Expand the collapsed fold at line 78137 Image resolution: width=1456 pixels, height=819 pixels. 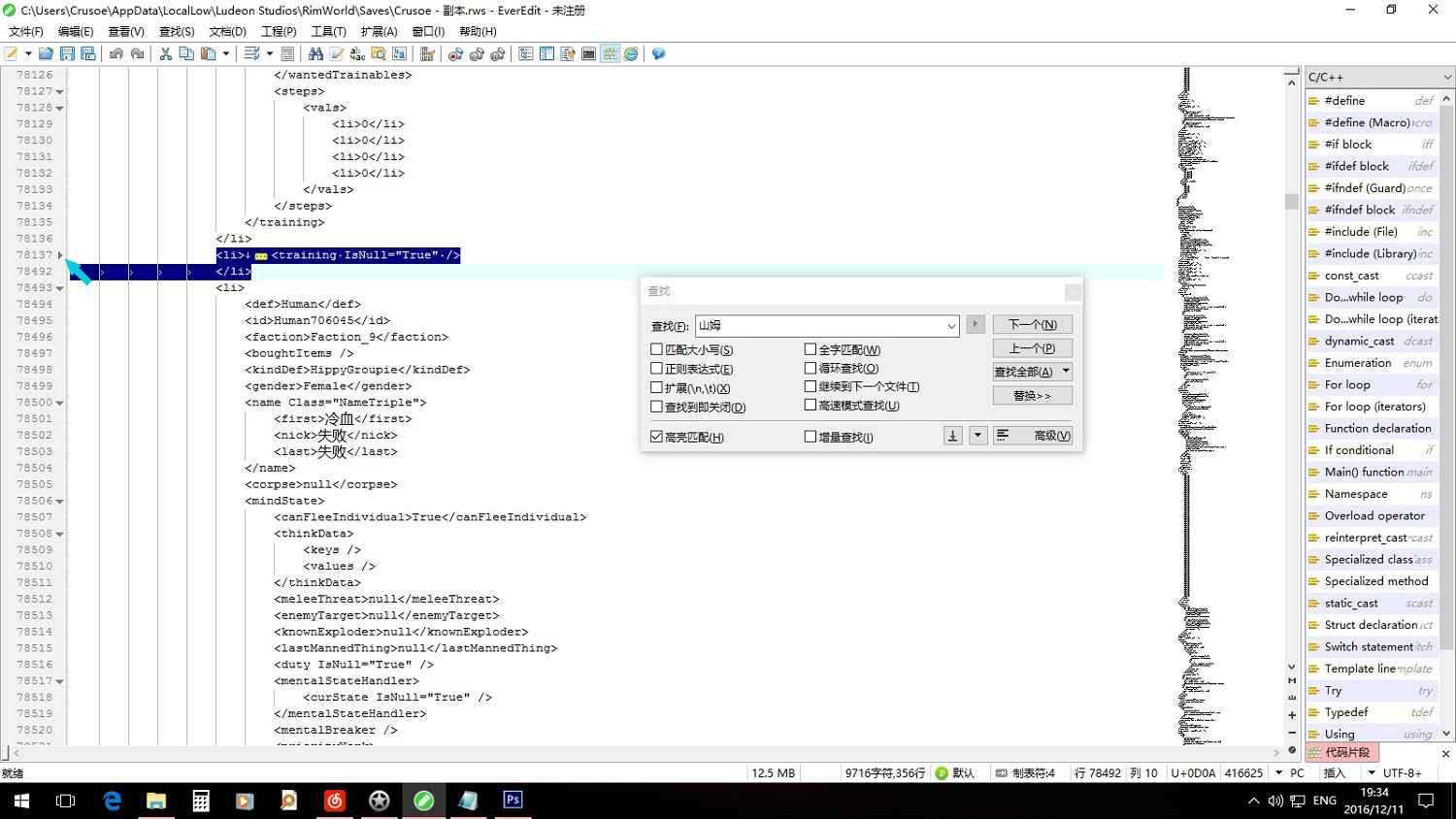pos(60,255)
